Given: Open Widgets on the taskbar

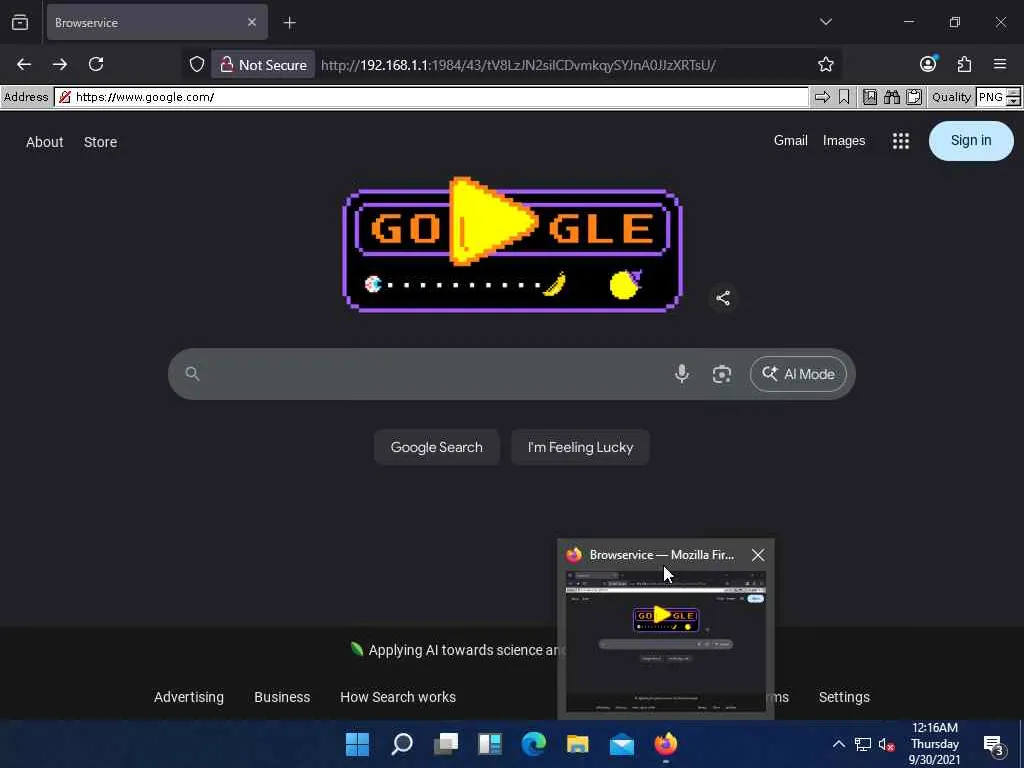Looking at the screenshot, I should coord(490,744).
